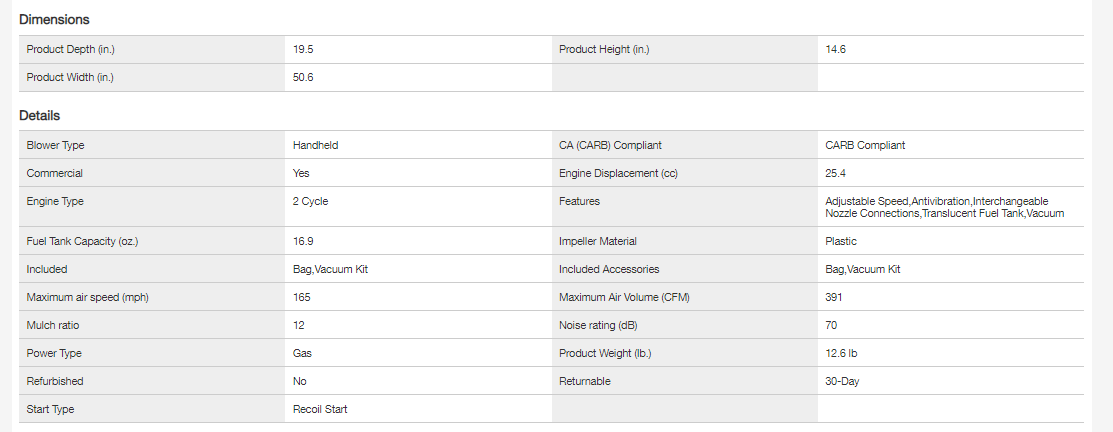The height and width of the screenshot is (432, 1113).
Task: Select the Returnable value 30-Day
Action: pyautogui.click(x=842, y=381)
